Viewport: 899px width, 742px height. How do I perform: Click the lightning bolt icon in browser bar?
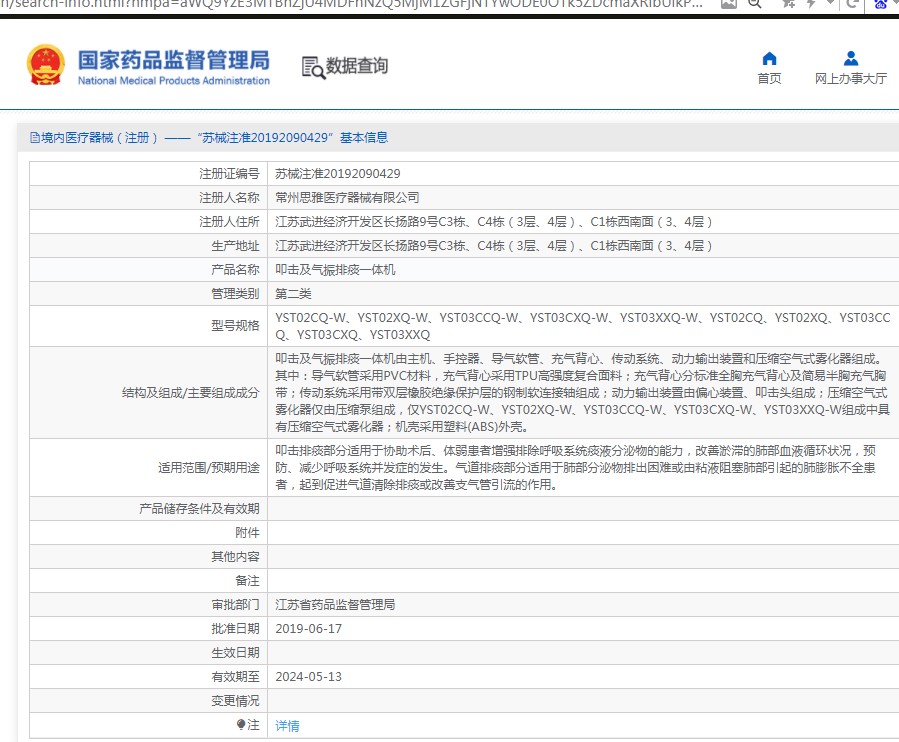pos(811,3)
